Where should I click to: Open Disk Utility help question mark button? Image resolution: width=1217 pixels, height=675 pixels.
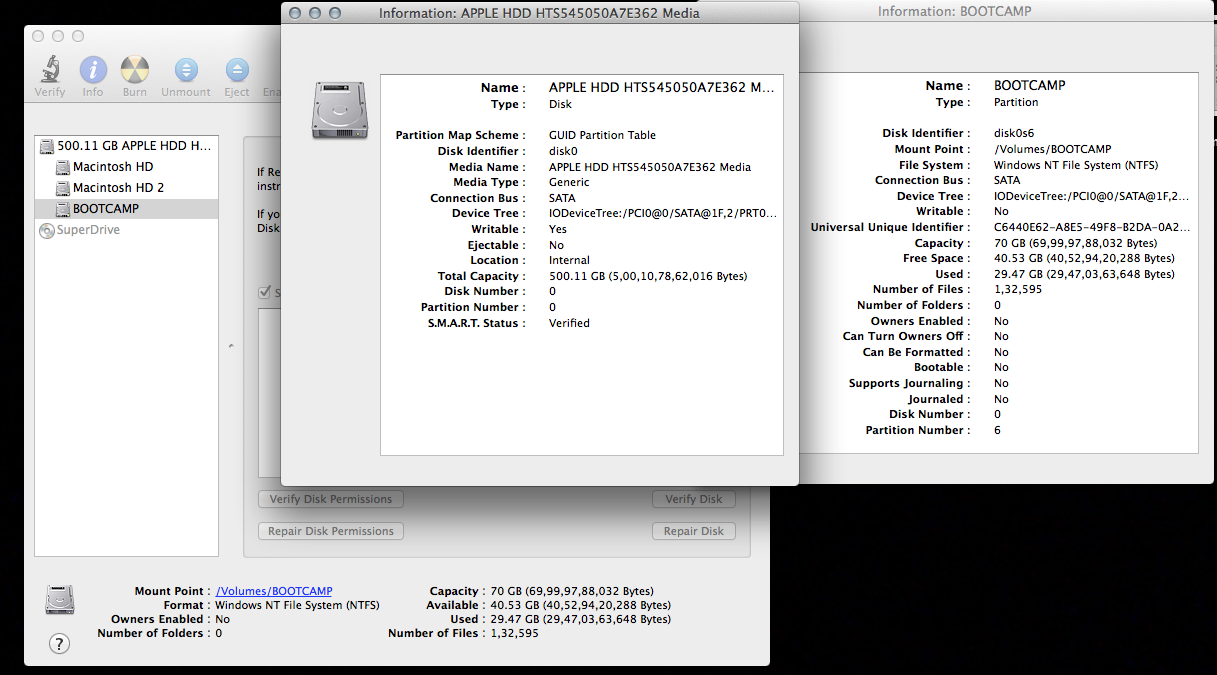click(60, 644)
